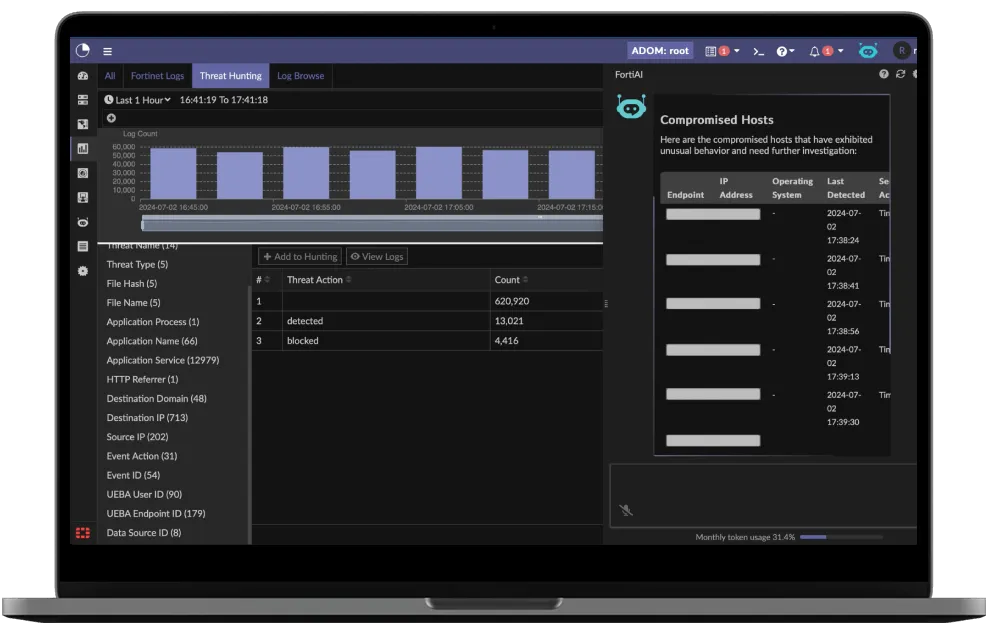The image size is (986, 637).
Task: Select the File Name (5) field
Action: pyautogui.click(x=133, y=303)
